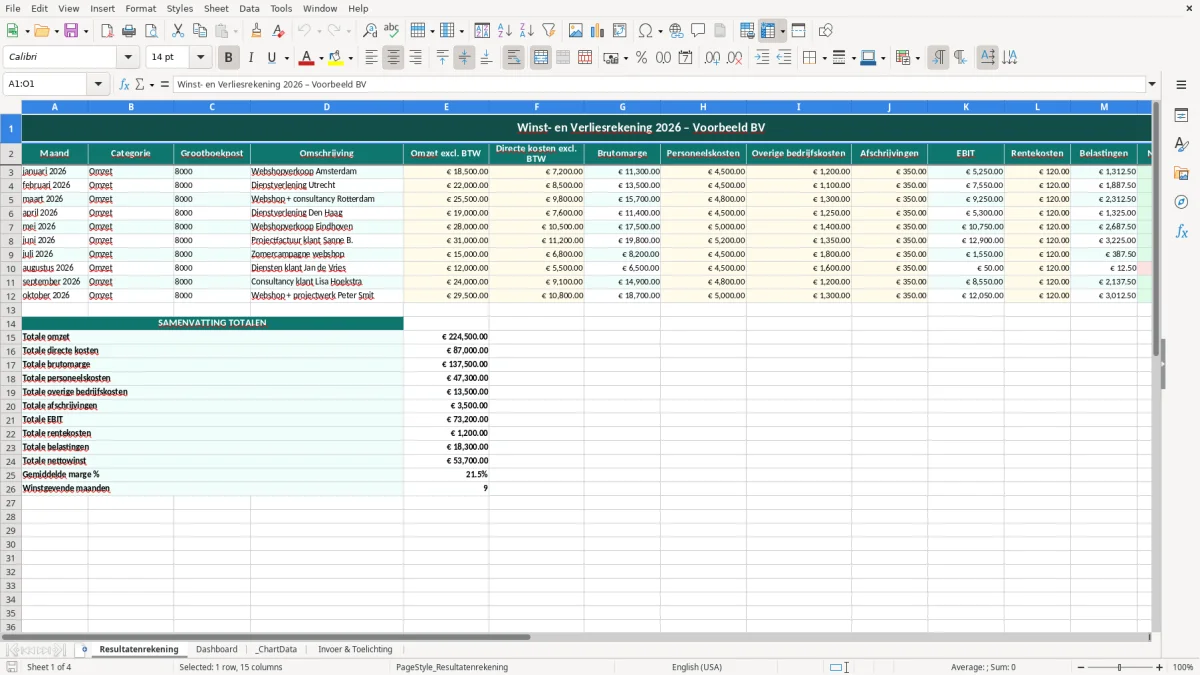Image resolution: width=1200 pixels, height=675 pixels.
Task: Toggle Wrap Text
Action: 514,58
